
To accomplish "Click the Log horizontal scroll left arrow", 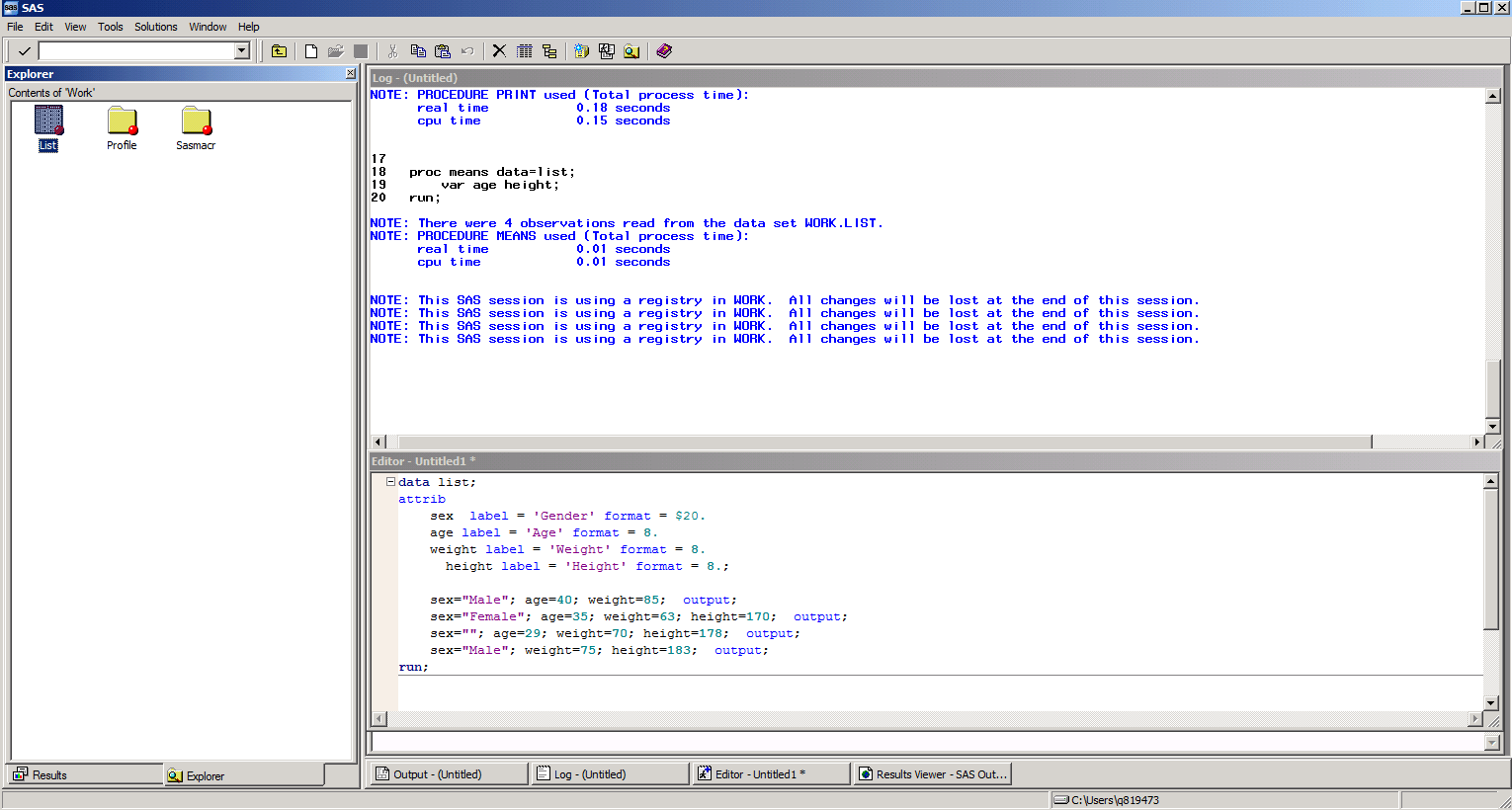I will (x=378, y=442).
